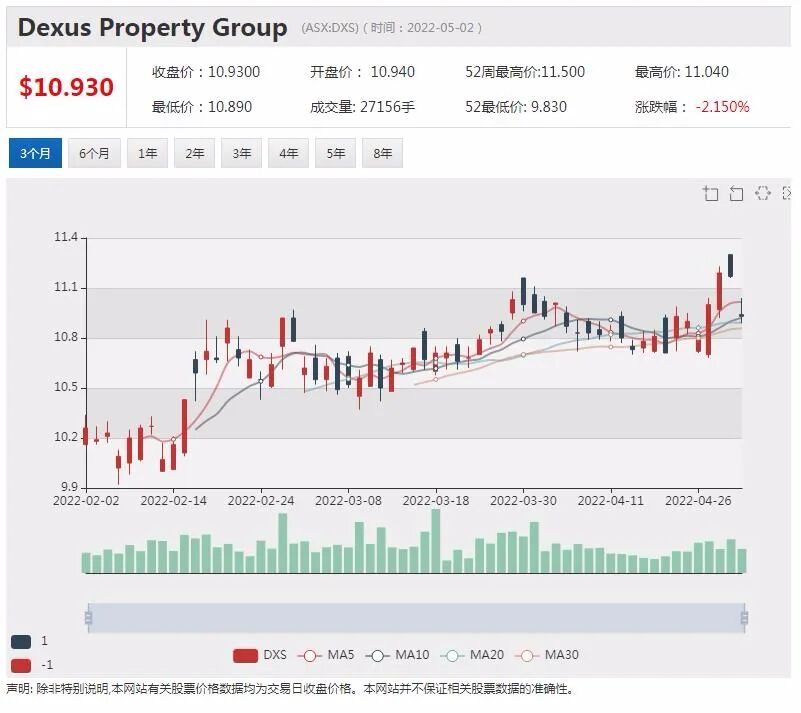
Task: Click the last dark candlestick at chart's right edge
Action: [x=741, y=316]
